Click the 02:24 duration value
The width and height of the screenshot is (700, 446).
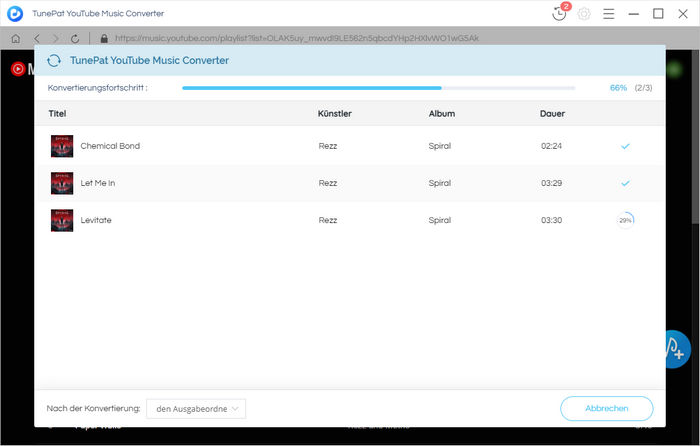coord(551,146)
